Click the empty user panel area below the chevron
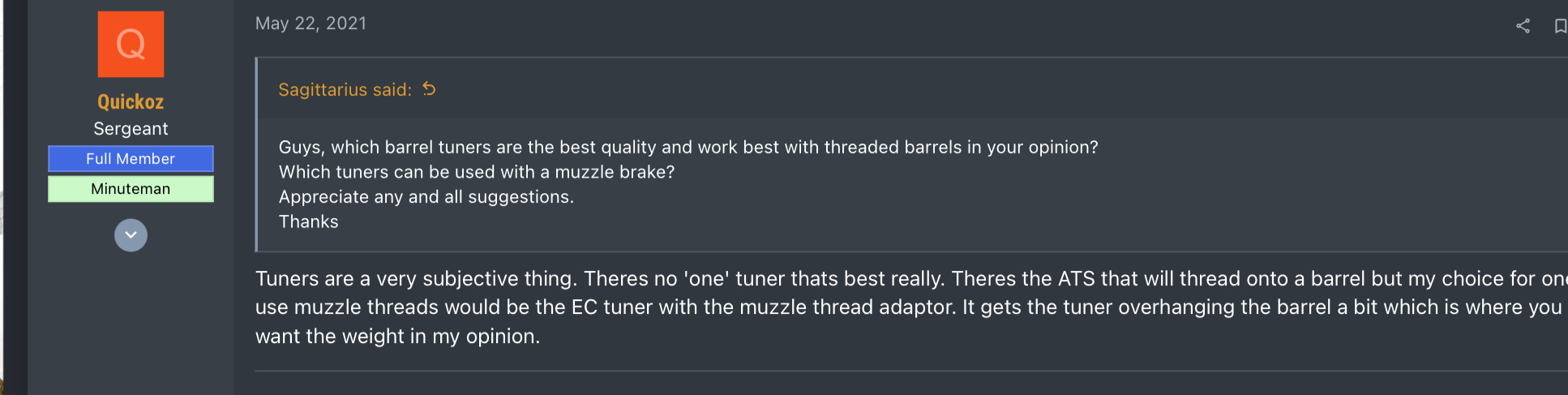The width and height of the screenshot is (1568, 395). click(x=131, y=324)
